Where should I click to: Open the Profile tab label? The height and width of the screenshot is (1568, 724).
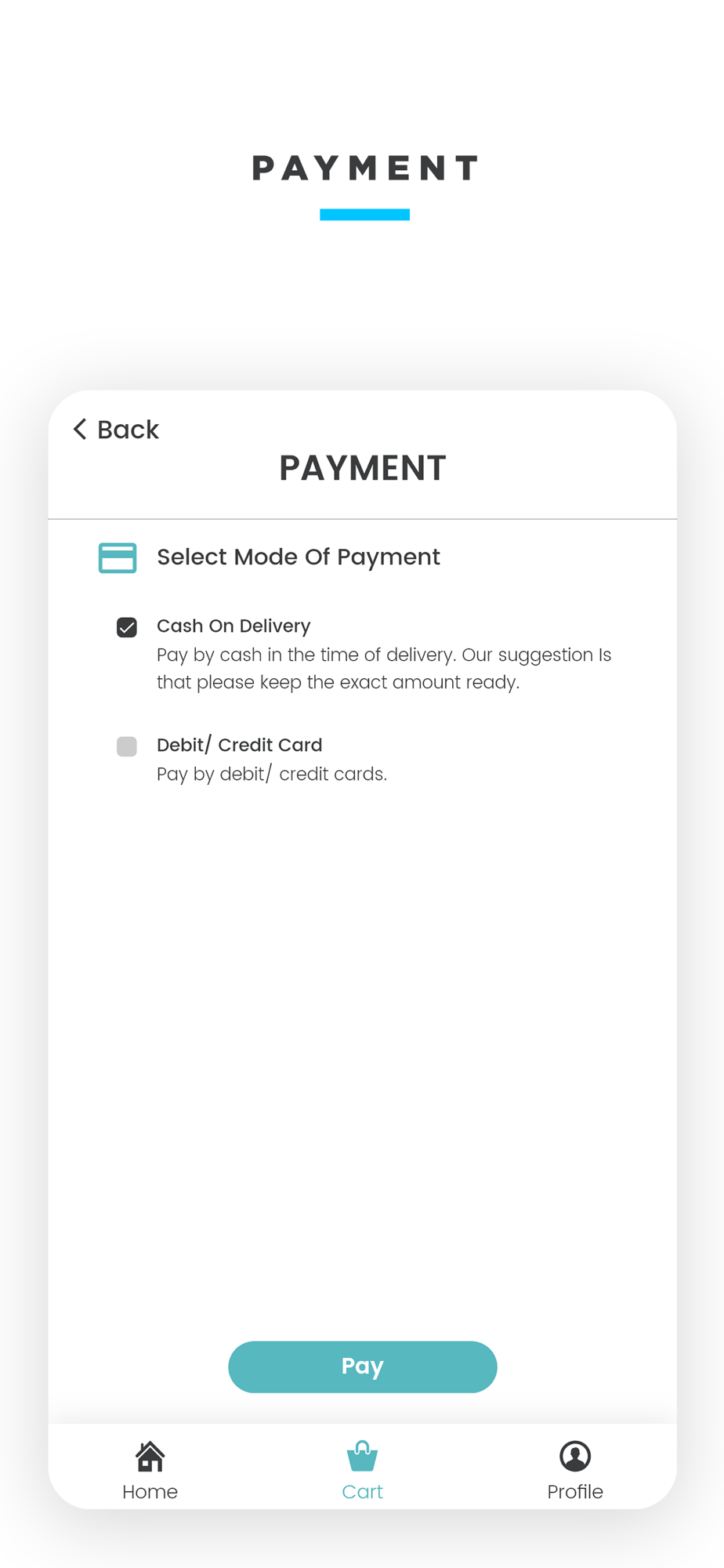(575, 1491)
